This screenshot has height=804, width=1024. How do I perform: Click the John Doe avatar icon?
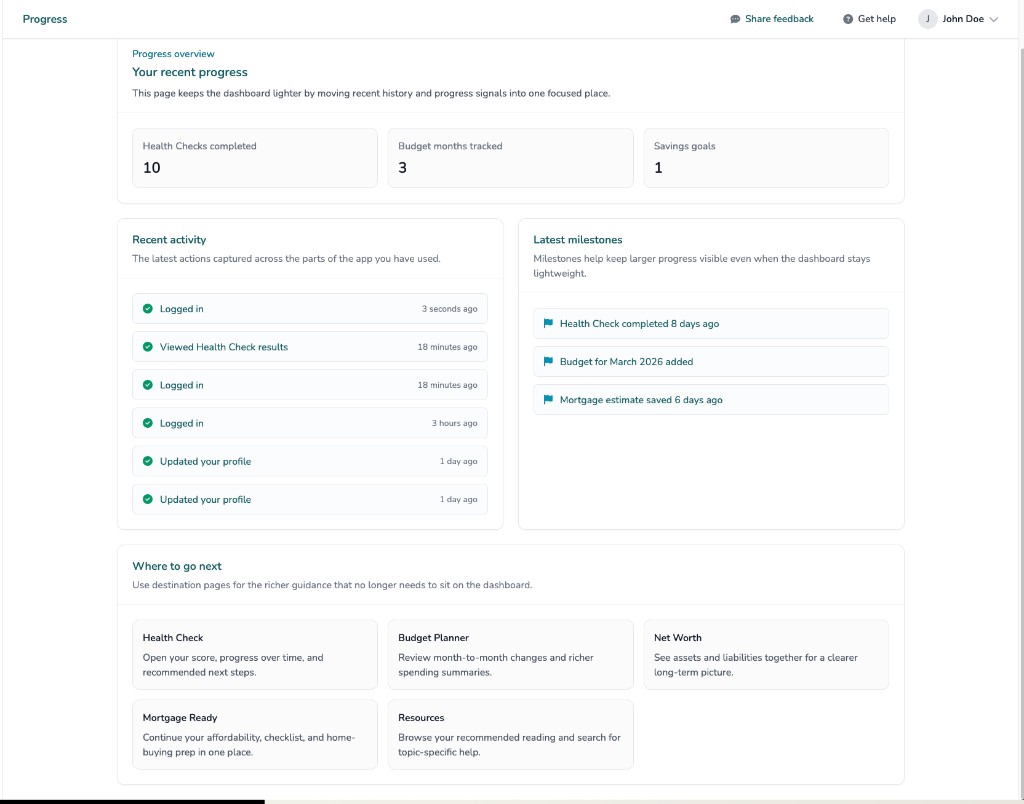pos(928,19)
